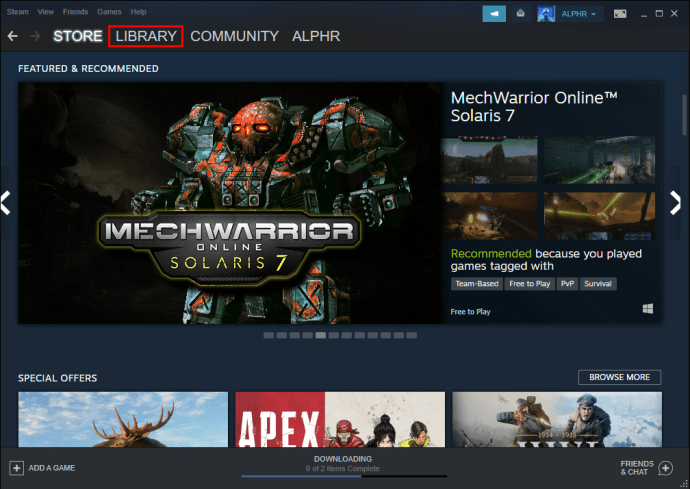This screenshot has height=489, width=690.
Task: Switch to the LIBRARY tab
Action: [146, 36]
